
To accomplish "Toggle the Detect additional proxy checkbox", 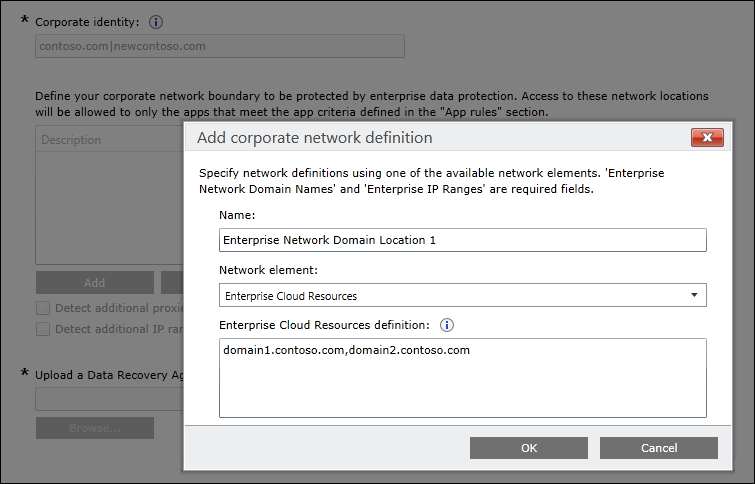I will coord(43,308).
